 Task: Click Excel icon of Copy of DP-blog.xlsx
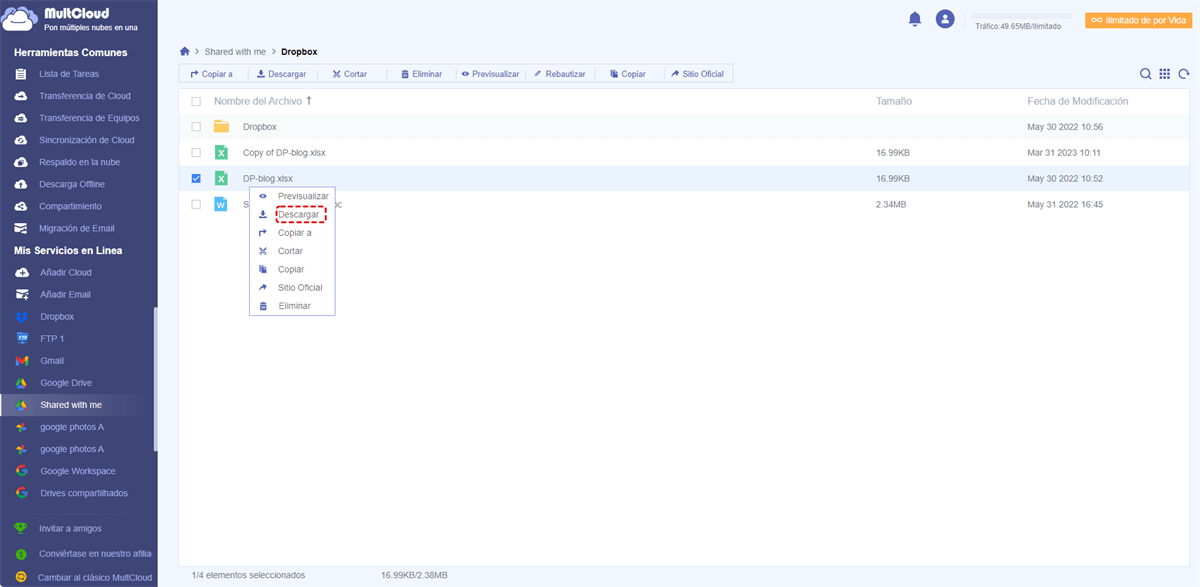[x=221, y=153]
